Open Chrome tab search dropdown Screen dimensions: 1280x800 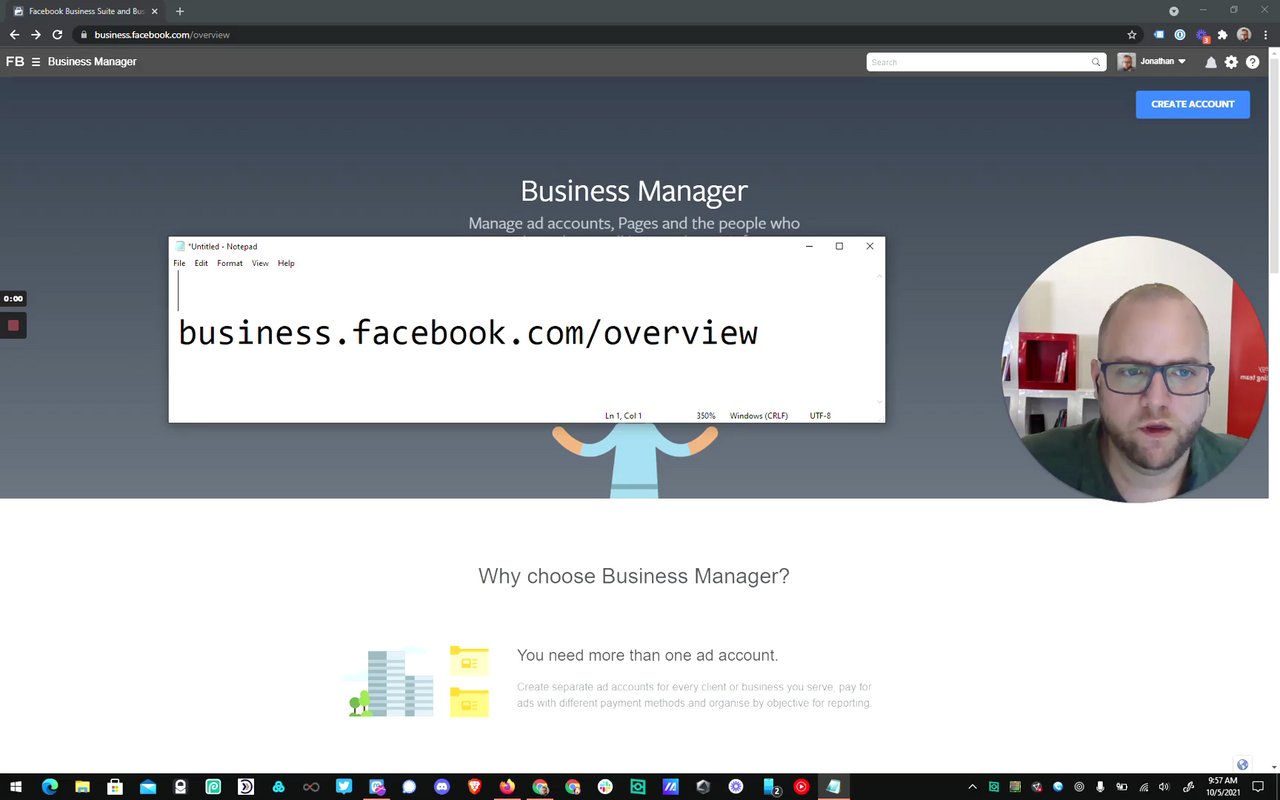[1174, 11]
